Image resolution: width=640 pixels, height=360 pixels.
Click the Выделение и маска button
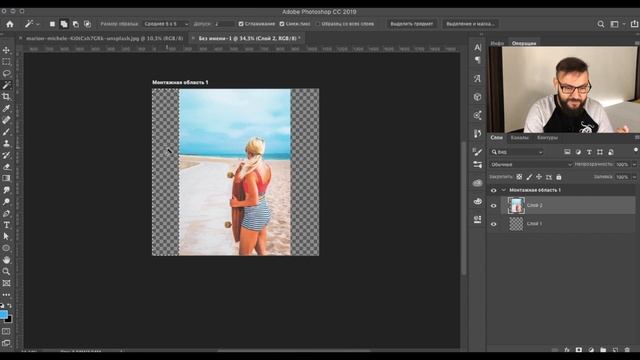point(470,24)
